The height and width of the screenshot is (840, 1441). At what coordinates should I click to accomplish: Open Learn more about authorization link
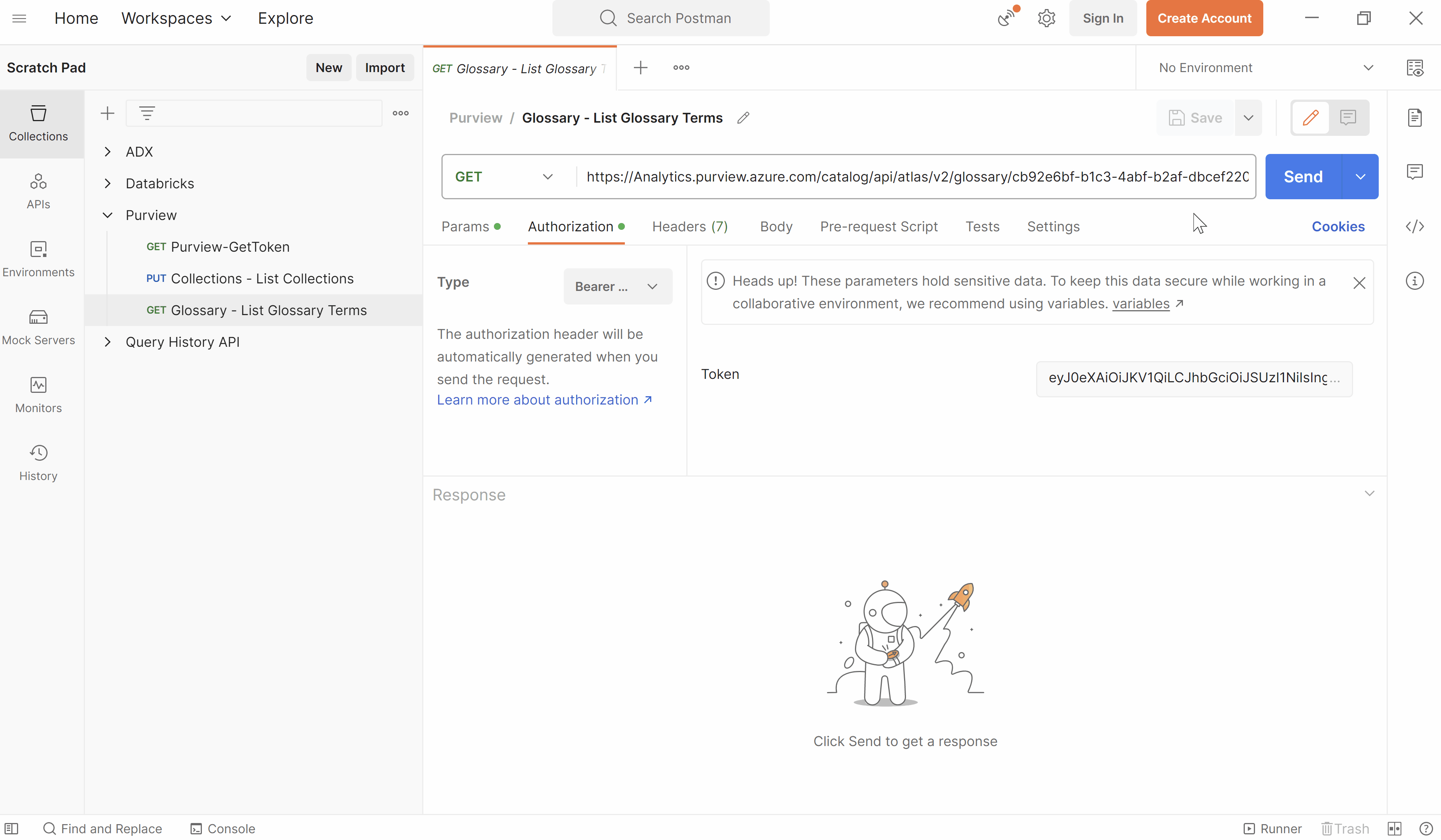[544, 400]
